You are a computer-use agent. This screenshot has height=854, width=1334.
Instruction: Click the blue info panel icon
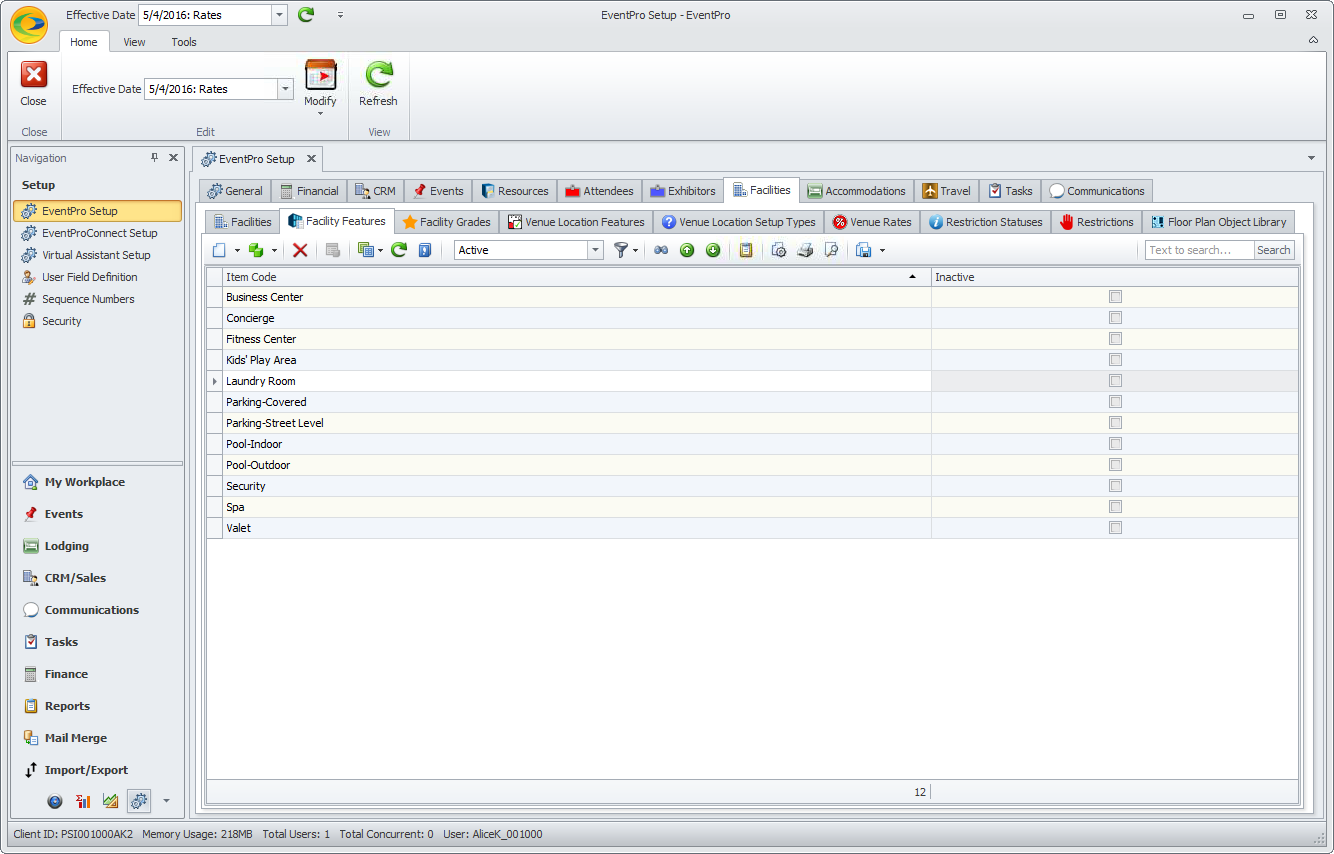(x=425, y=250)
